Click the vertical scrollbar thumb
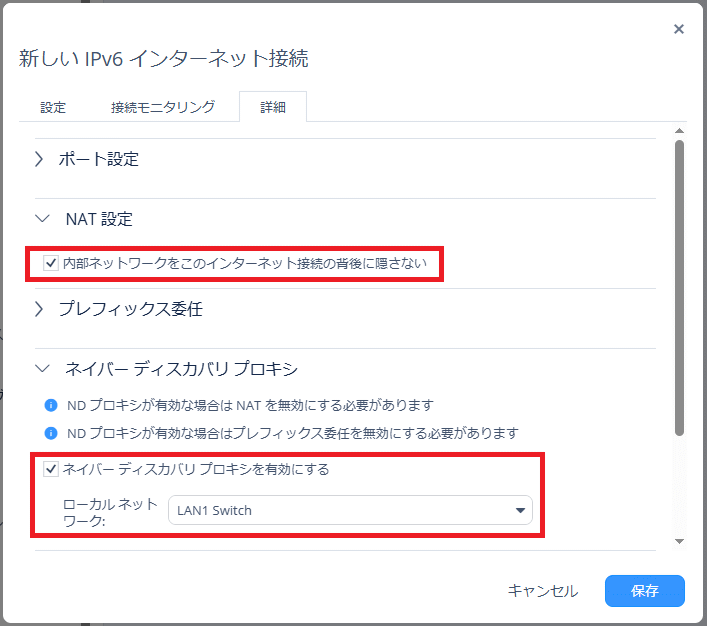This screenshot has height=626, width=707. tap(680, 285)
